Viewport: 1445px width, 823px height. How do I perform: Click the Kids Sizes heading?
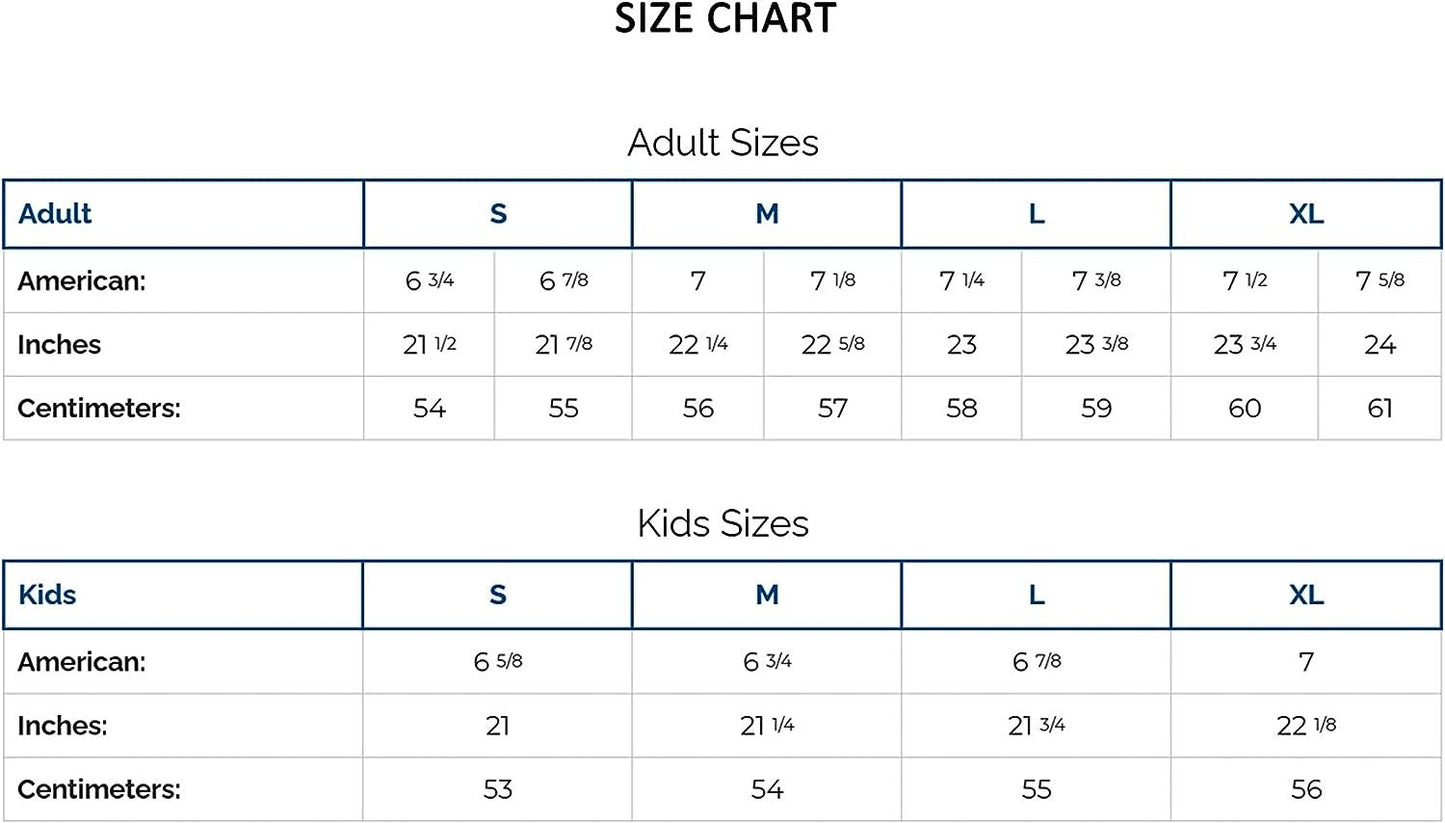click(x=723, y=524)
